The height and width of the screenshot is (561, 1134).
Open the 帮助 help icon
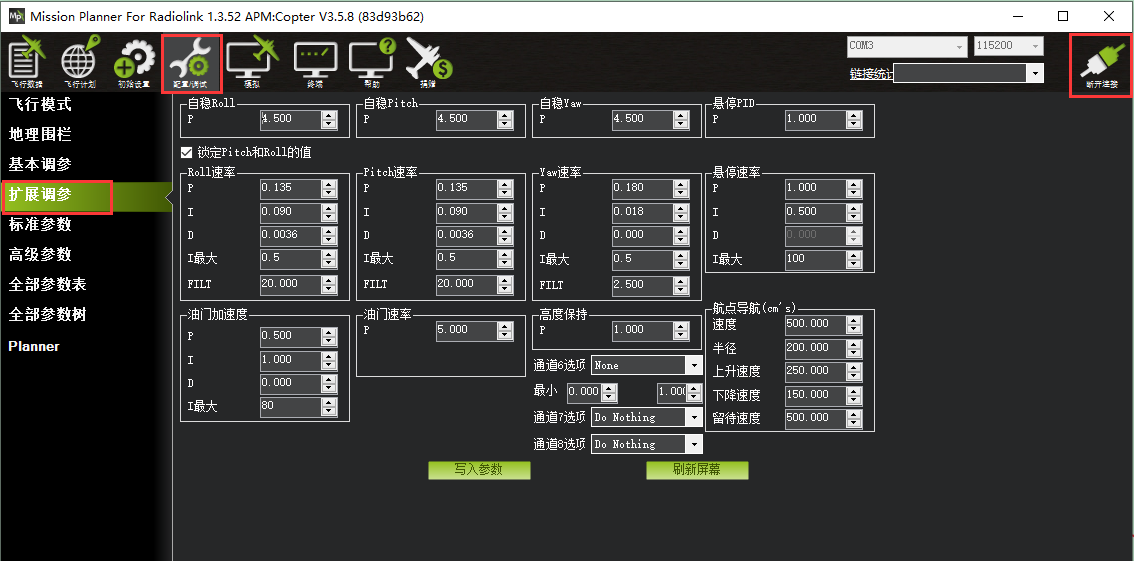372,64
